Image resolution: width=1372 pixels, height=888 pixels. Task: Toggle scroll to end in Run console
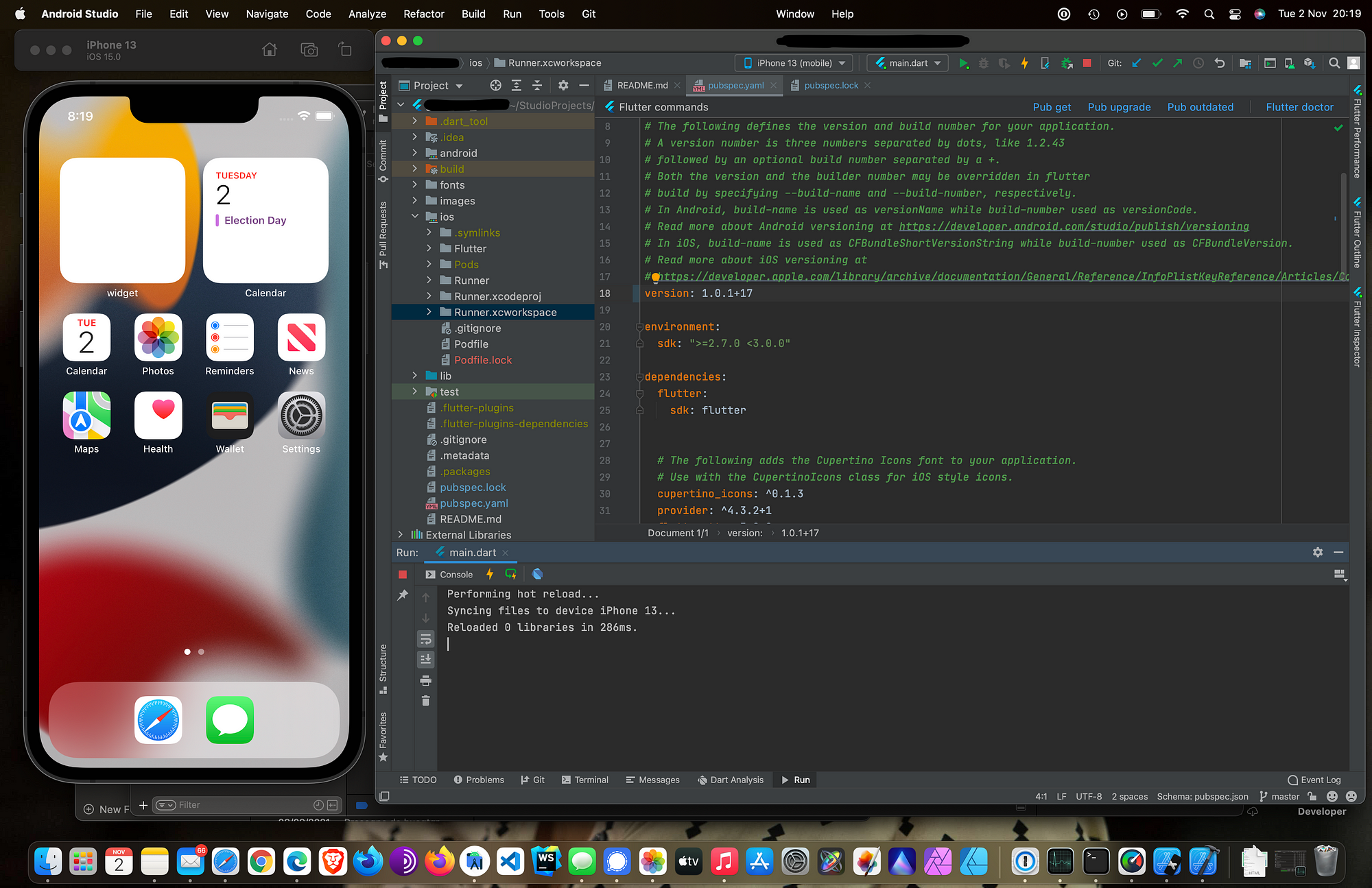click(x=425, y=660)
